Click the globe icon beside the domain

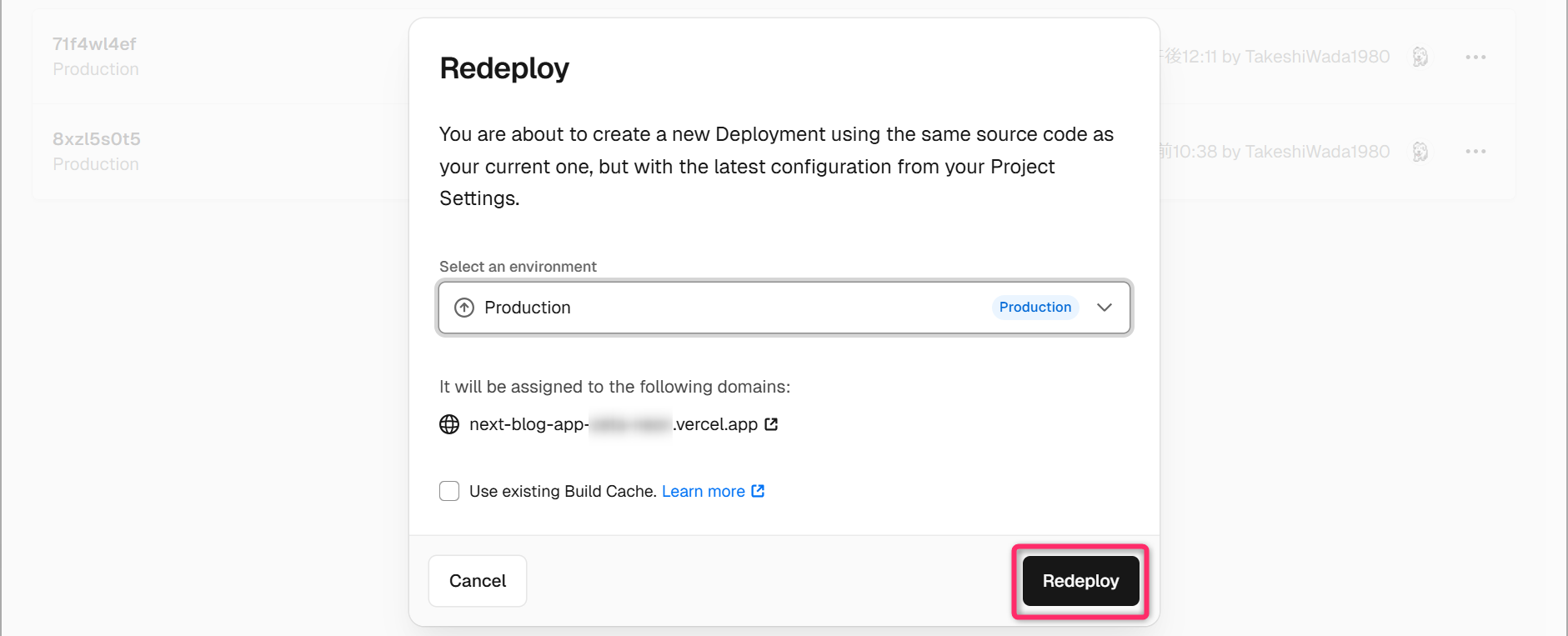(x=449, y=424)
